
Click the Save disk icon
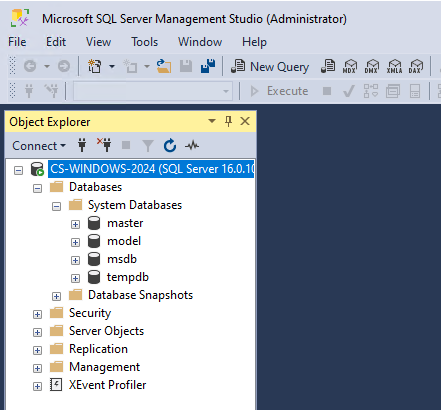(186, 66)
